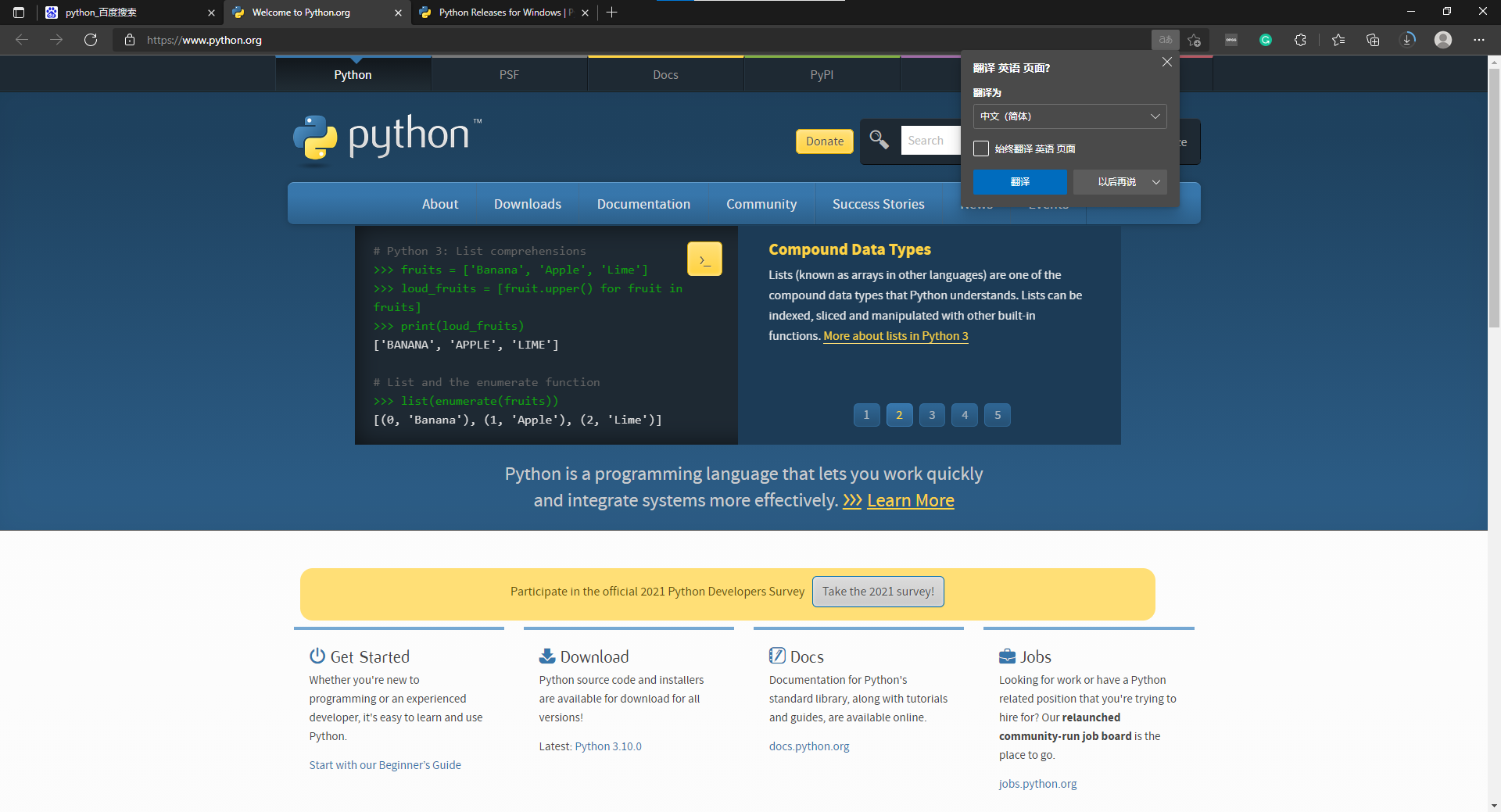Open the docs.python.org link

[x=809, y=746]
